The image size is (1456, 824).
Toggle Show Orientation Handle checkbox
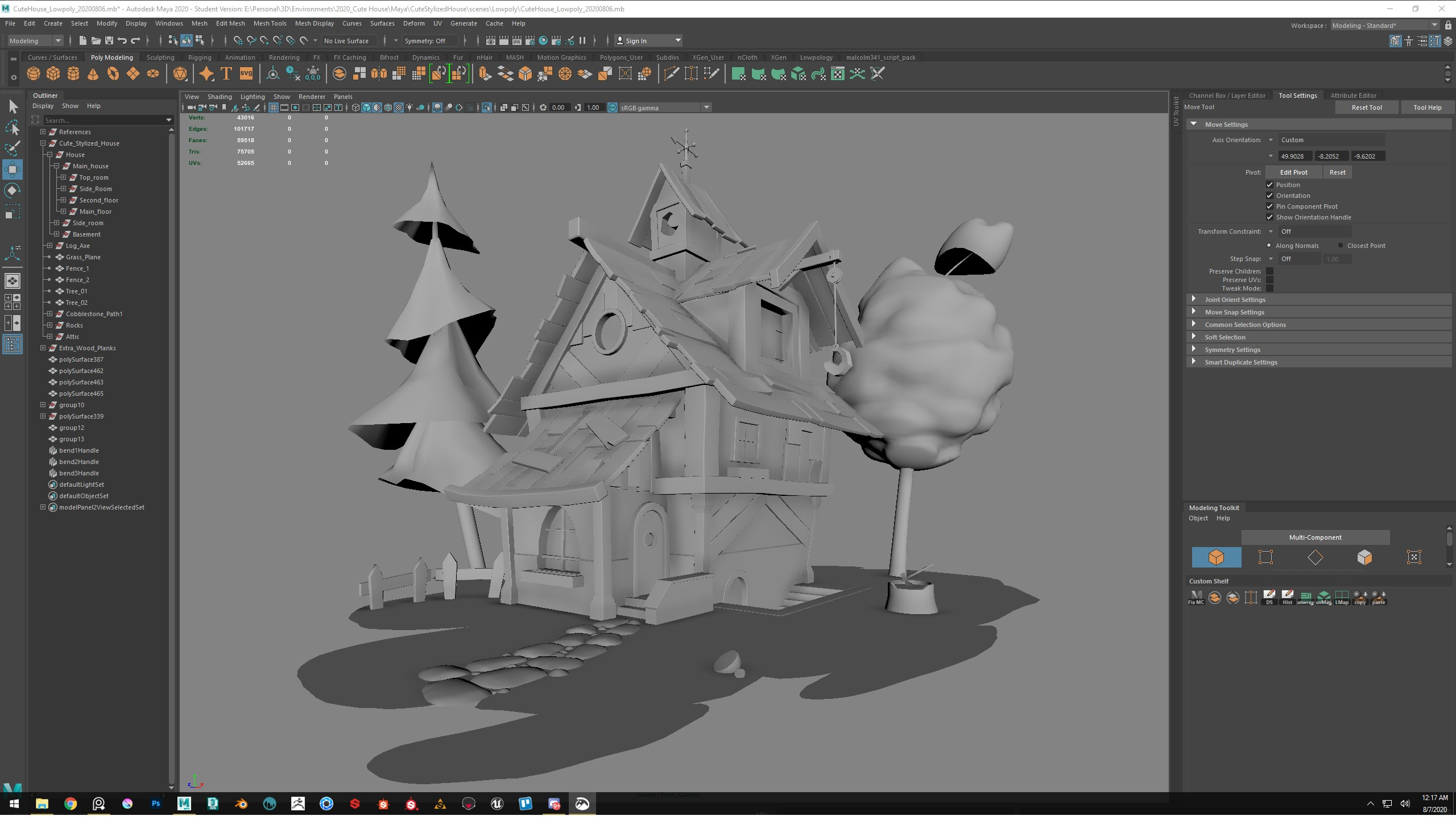click(1269, 217)
